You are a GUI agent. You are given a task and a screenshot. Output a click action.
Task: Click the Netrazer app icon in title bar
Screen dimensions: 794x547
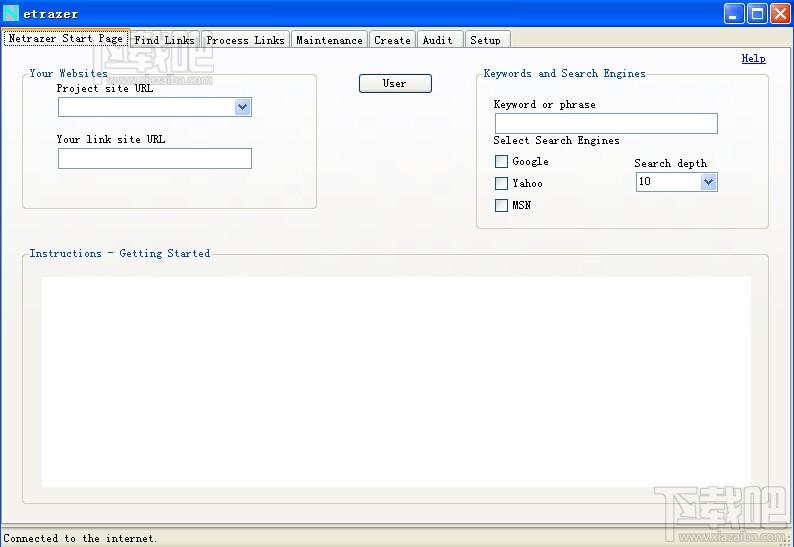coord(11,13)
